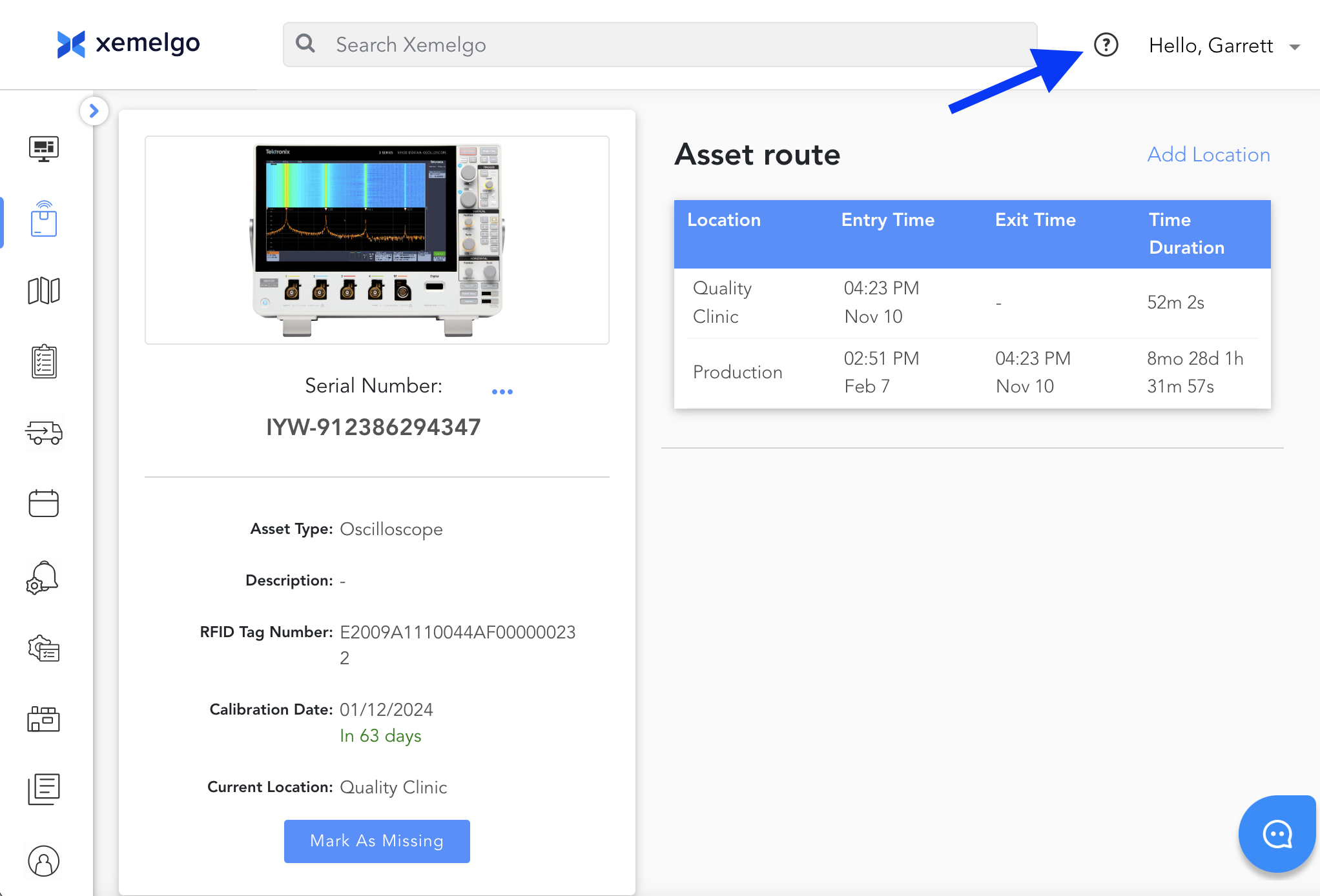The height and width of the screenshot is (896, 1320).
Task: Click the Add Location link
Action: 1208,155
